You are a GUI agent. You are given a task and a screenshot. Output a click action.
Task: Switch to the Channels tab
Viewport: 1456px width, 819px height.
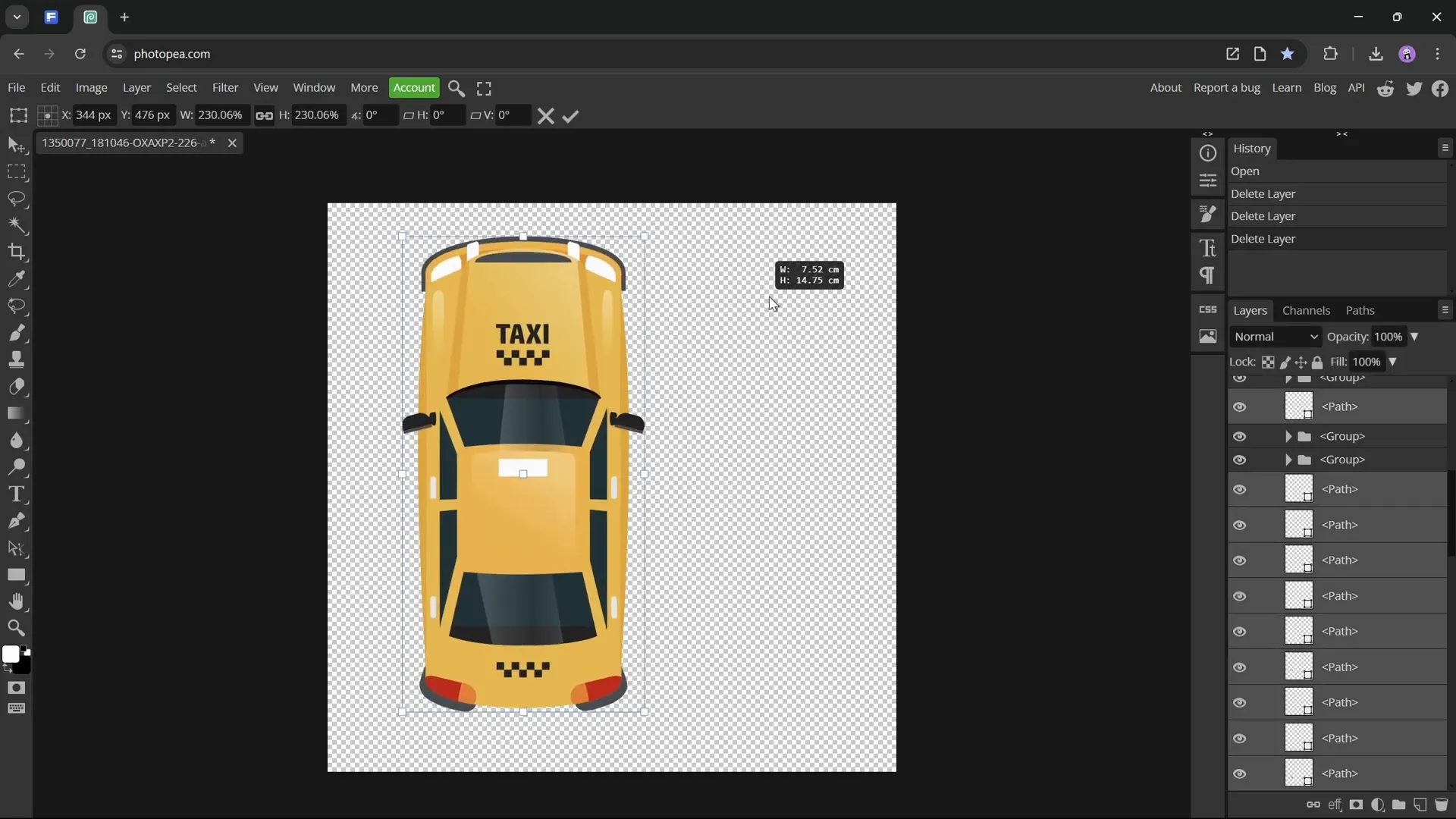1306,310
